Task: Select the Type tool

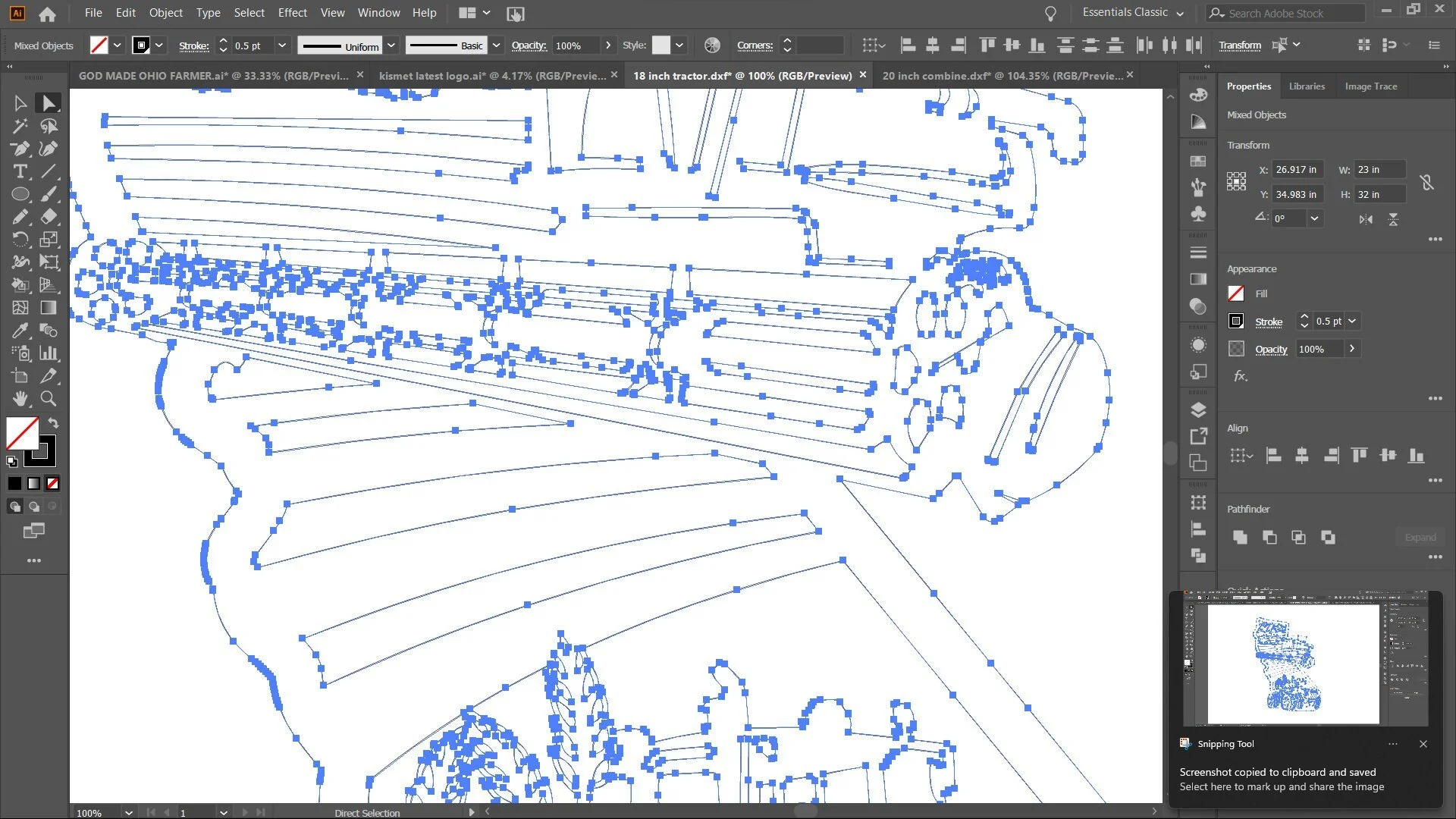Action: click(20, 171)
